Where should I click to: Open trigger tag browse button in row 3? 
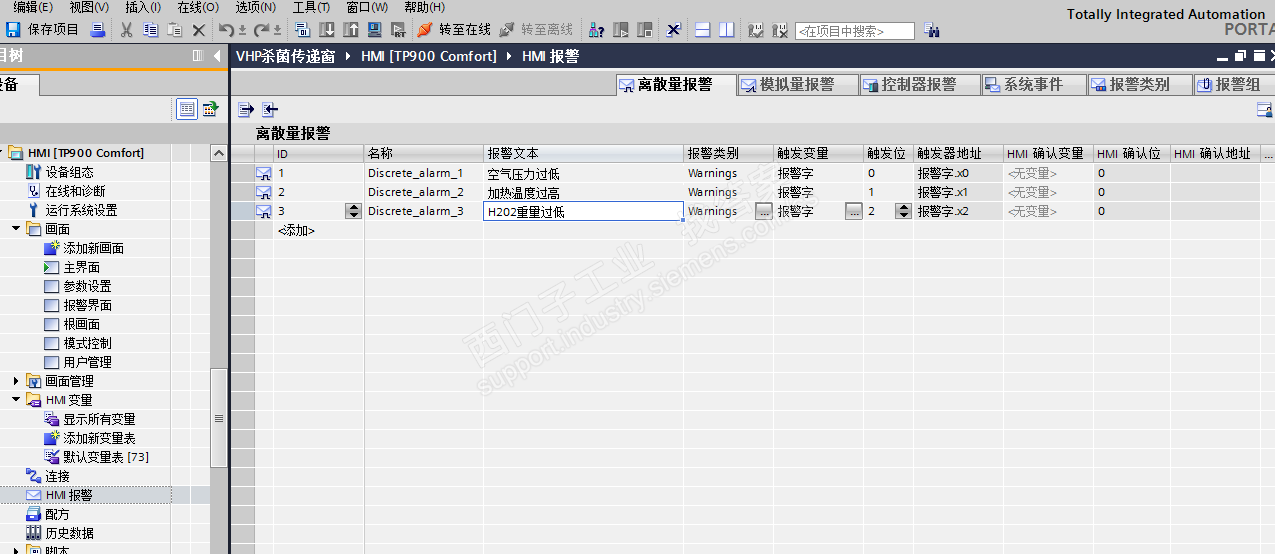click(x=854, y=211)
